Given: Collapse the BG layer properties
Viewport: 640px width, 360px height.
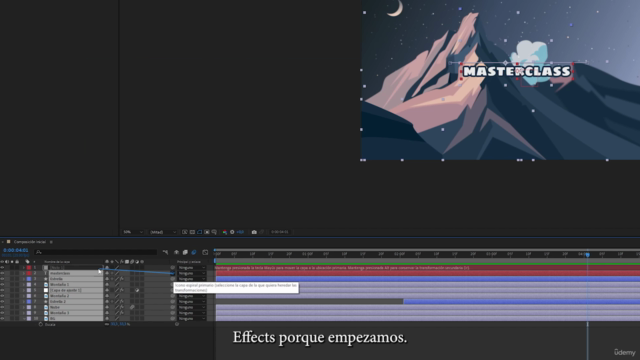Looking at the screenshot, I should [x=24, y=318].
